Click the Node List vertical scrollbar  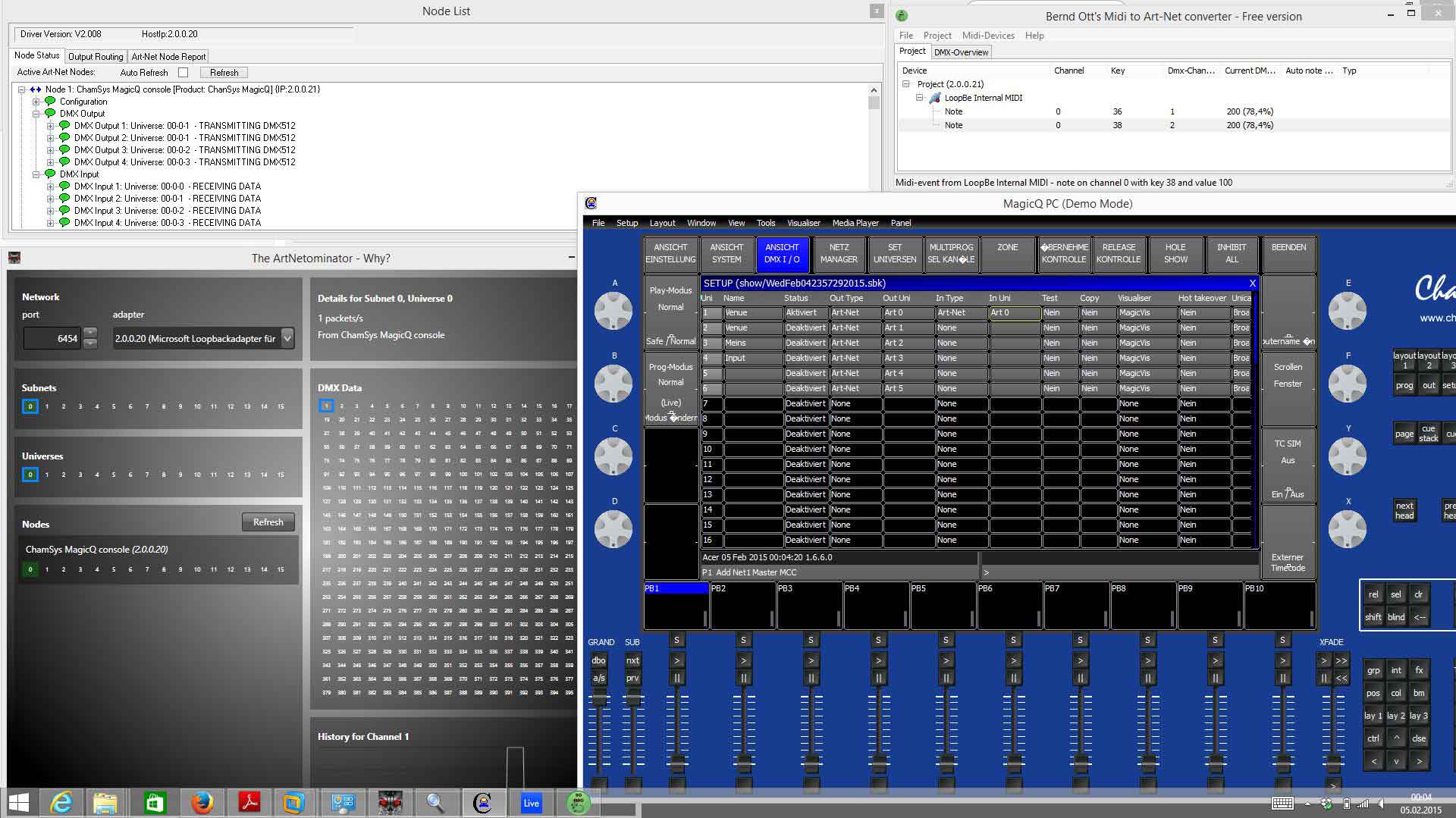point(874,156)
